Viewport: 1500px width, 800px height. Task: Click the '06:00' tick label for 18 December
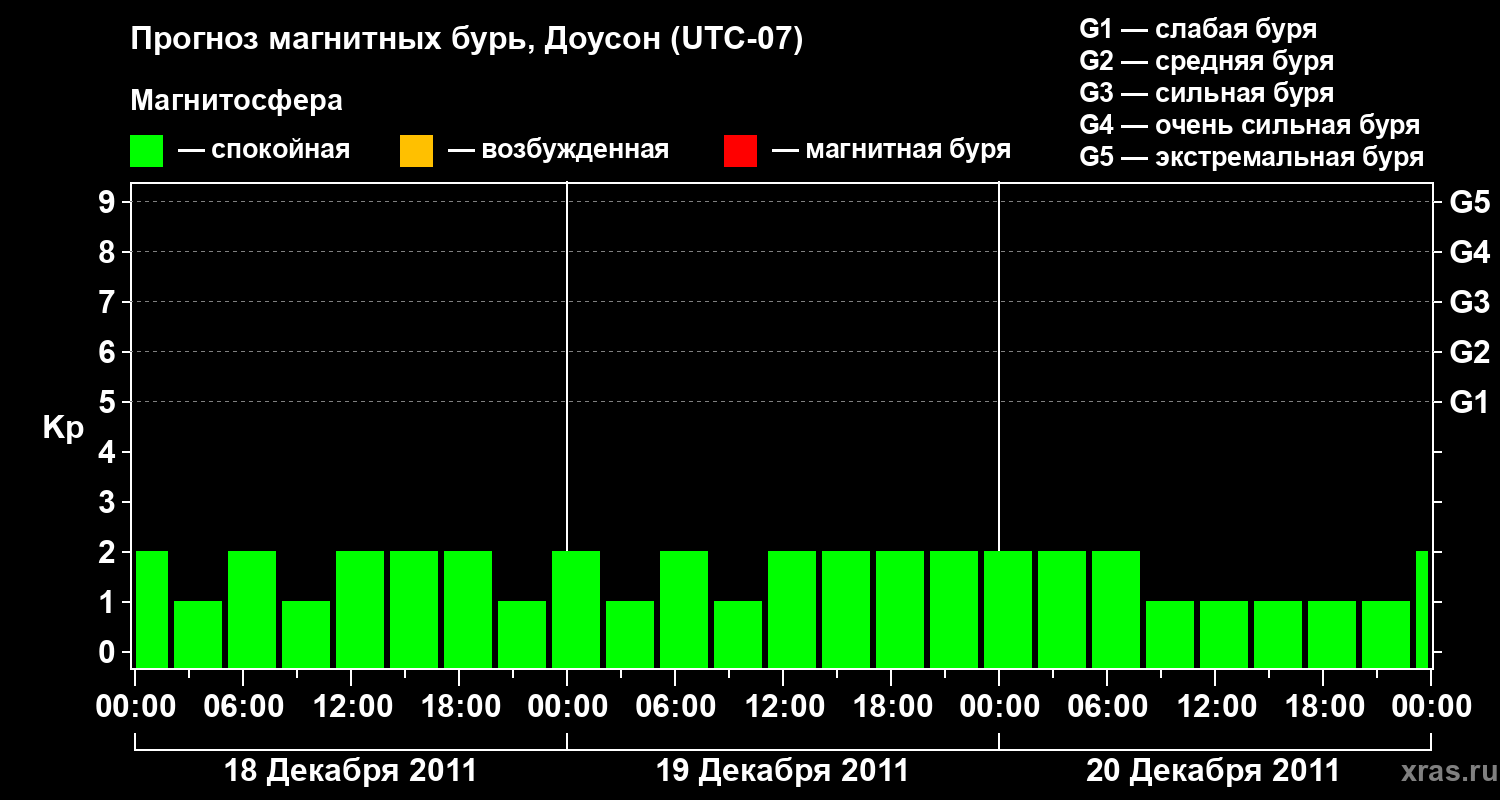244,707
